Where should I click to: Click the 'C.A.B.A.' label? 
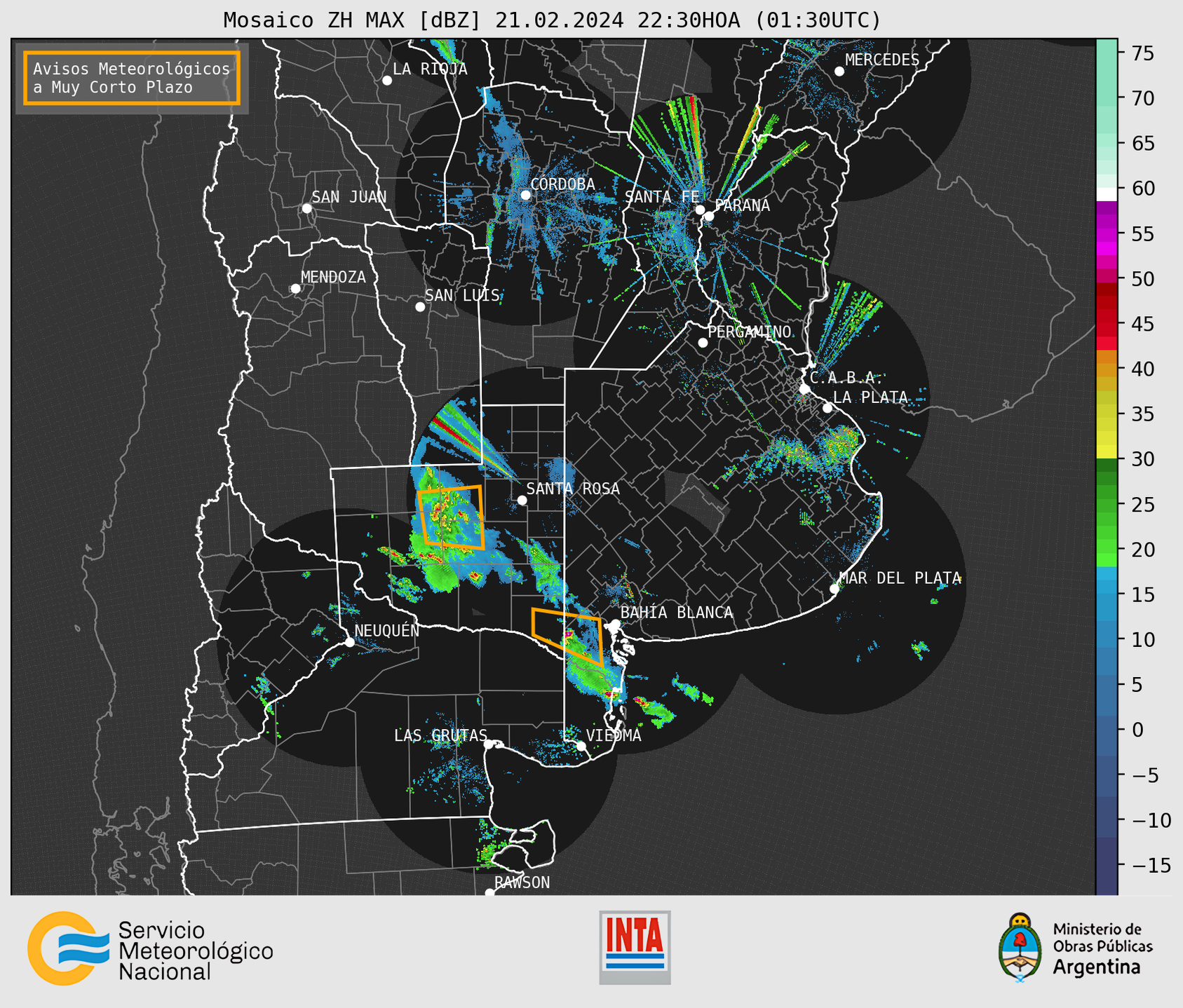point(846,378)
